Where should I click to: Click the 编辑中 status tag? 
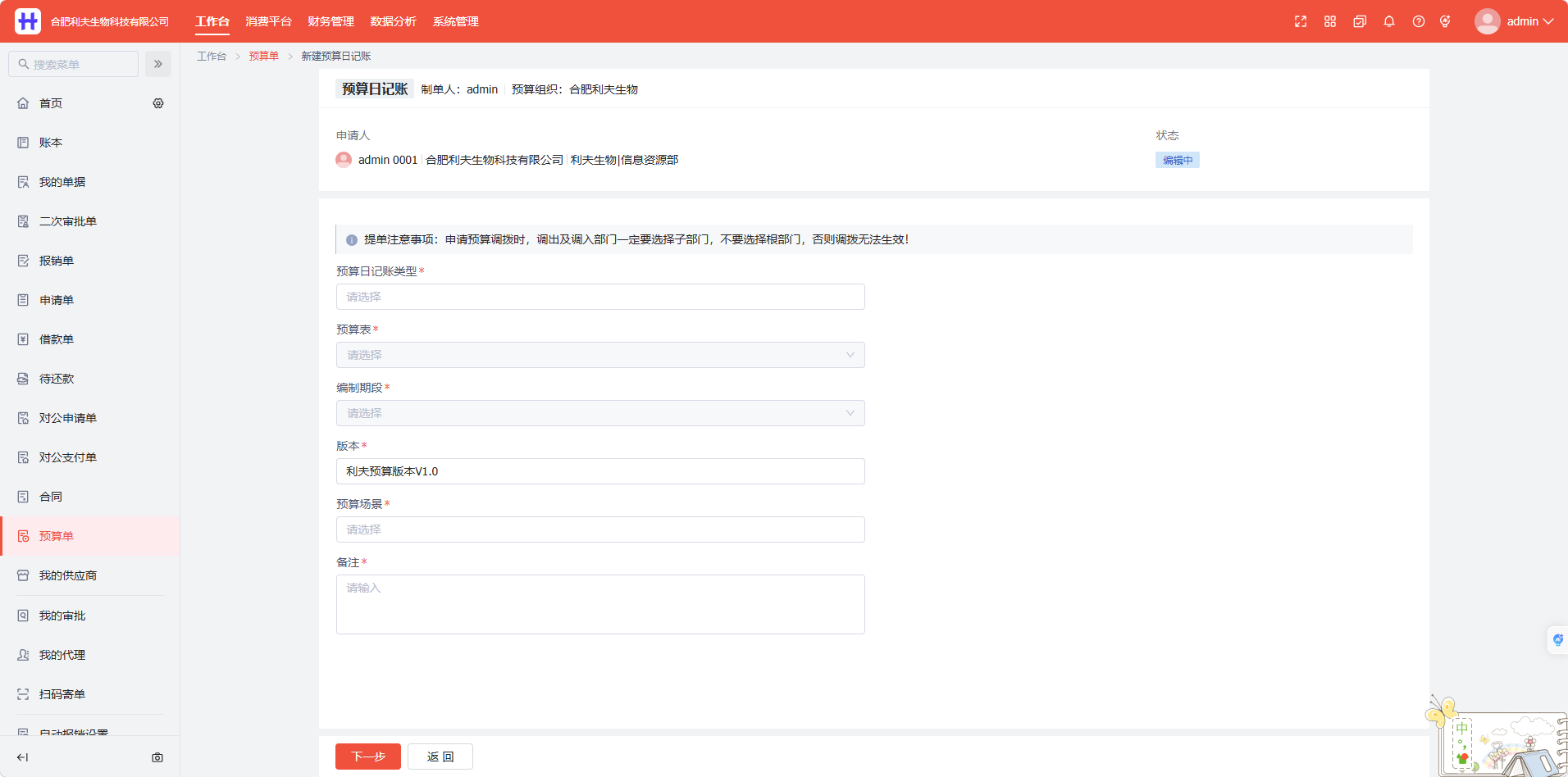coord(1178,160)
